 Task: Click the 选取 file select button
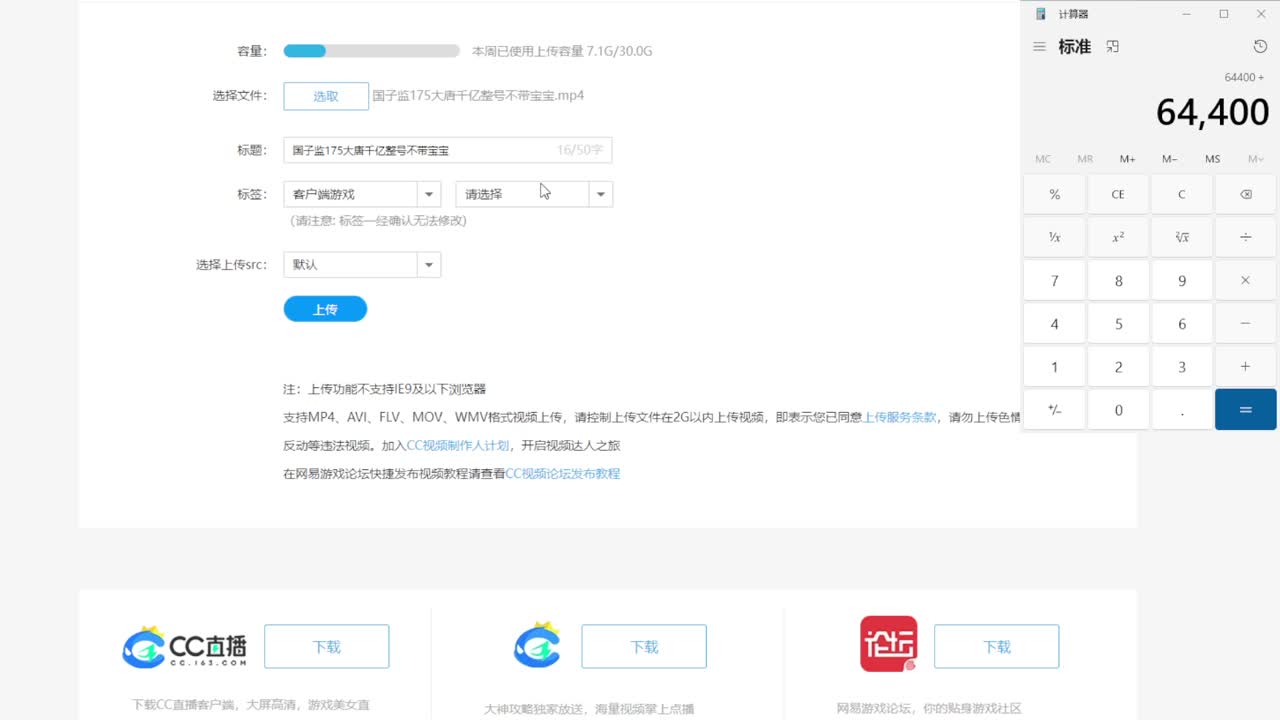326,96
